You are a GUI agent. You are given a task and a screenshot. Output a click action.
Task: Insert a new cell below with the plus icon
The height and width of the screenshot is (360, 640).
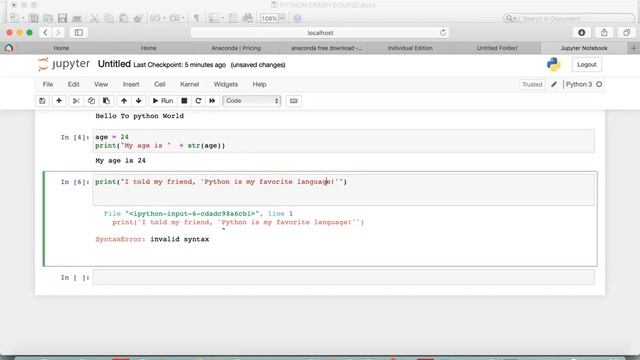pyautogui.click(x=59, y=101)
